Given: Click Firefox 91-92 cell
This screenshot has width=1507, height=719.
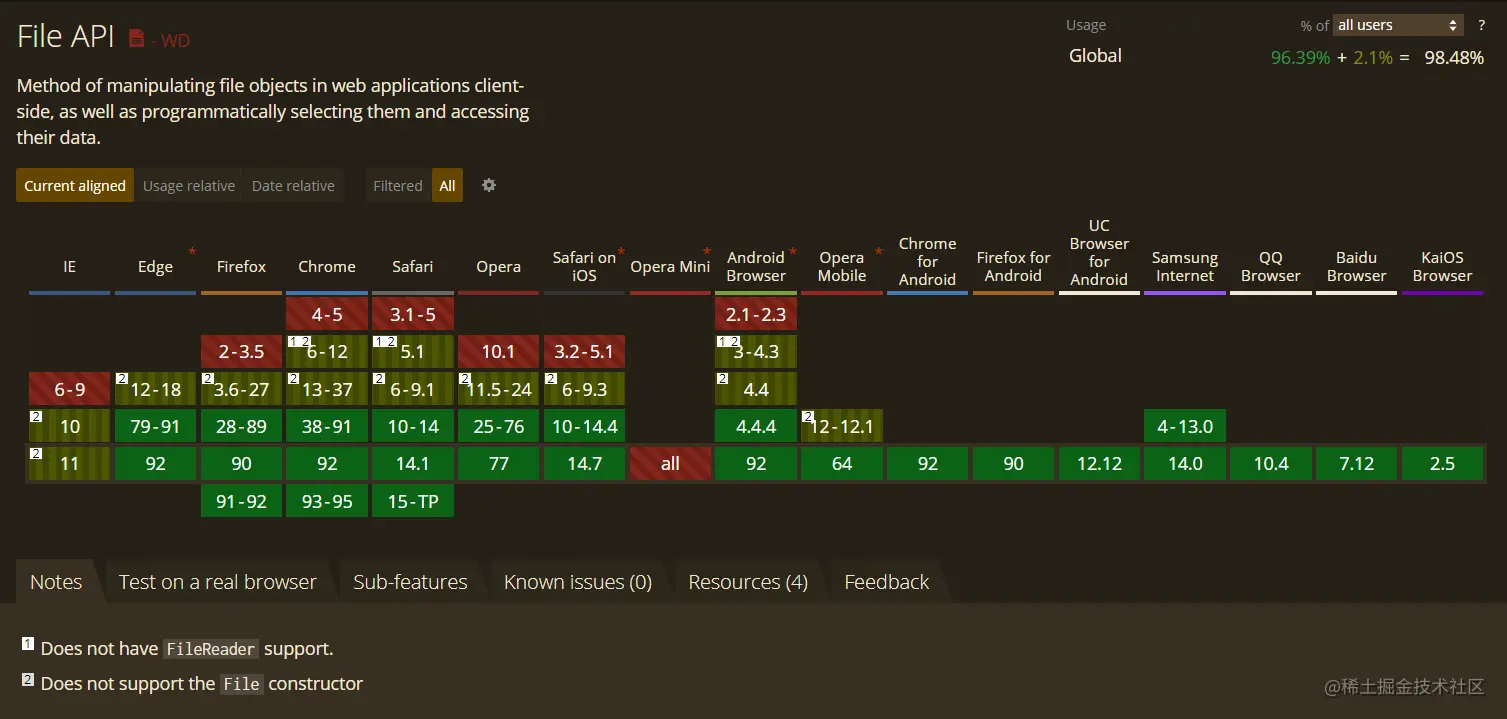Looking at the screenshot, I should (241, 501).
